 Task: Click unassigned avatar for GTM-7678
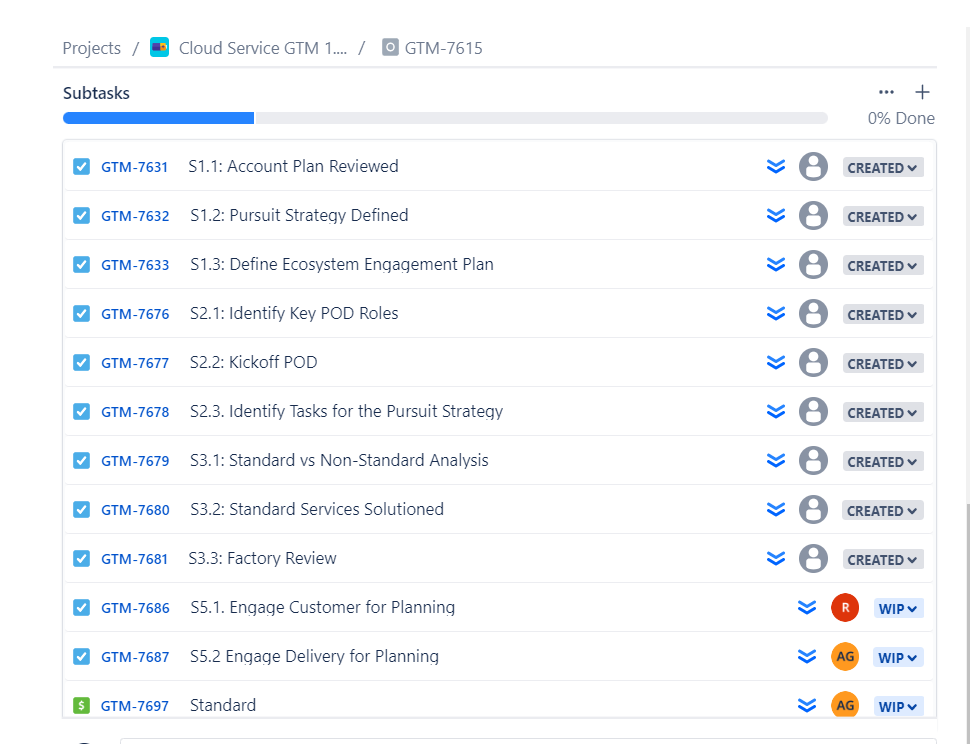pyautogui.click(x=813, y=411)
